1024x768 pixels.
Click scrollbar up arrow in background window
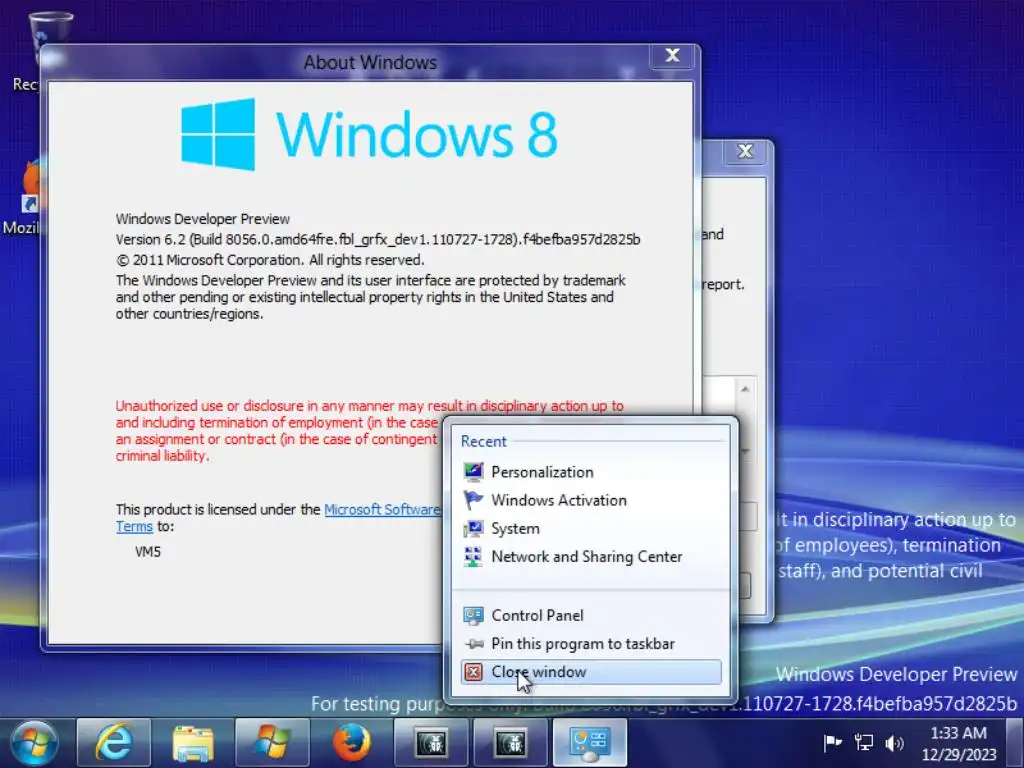click(x=745, y=389)
